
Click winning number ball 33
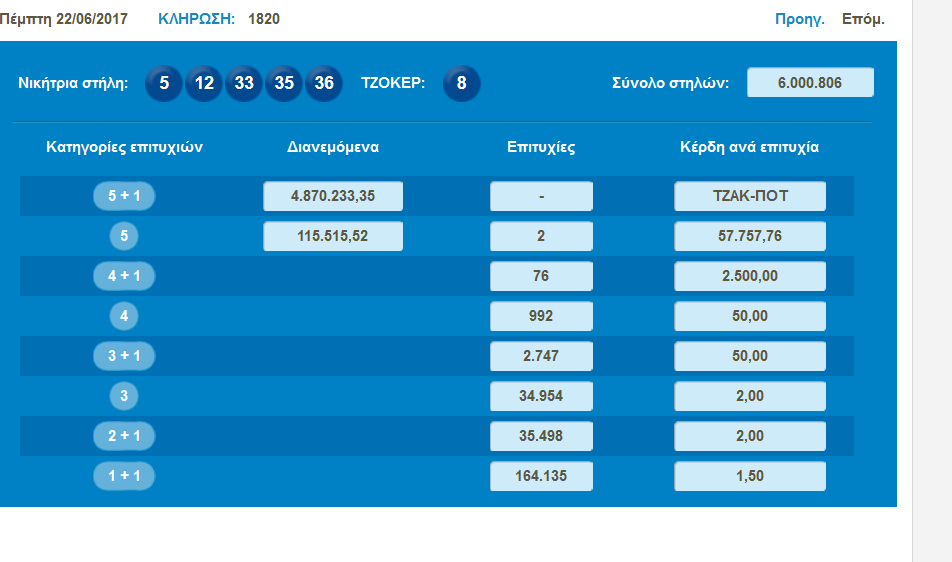click(244, 83)
